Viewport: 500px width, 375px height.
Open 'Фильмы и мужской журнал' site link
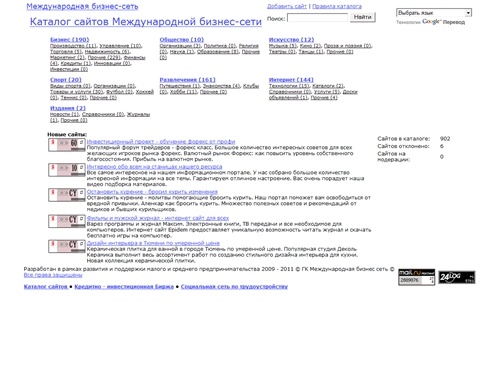pos(158,218)
